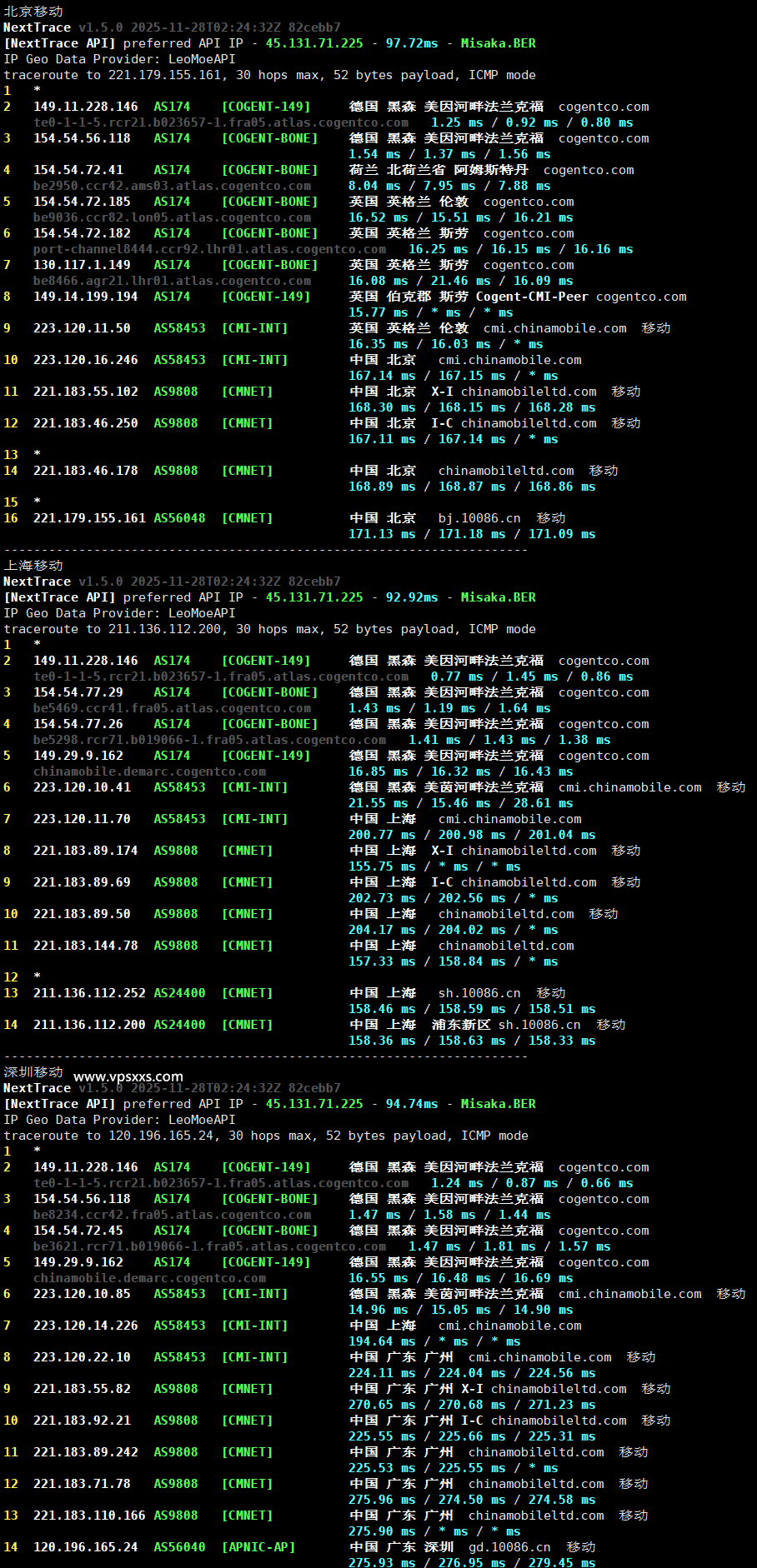Screen dimensions: 757x1568
Task: Select the latency '275.93 ms'
Action: tap(382, 1562)
